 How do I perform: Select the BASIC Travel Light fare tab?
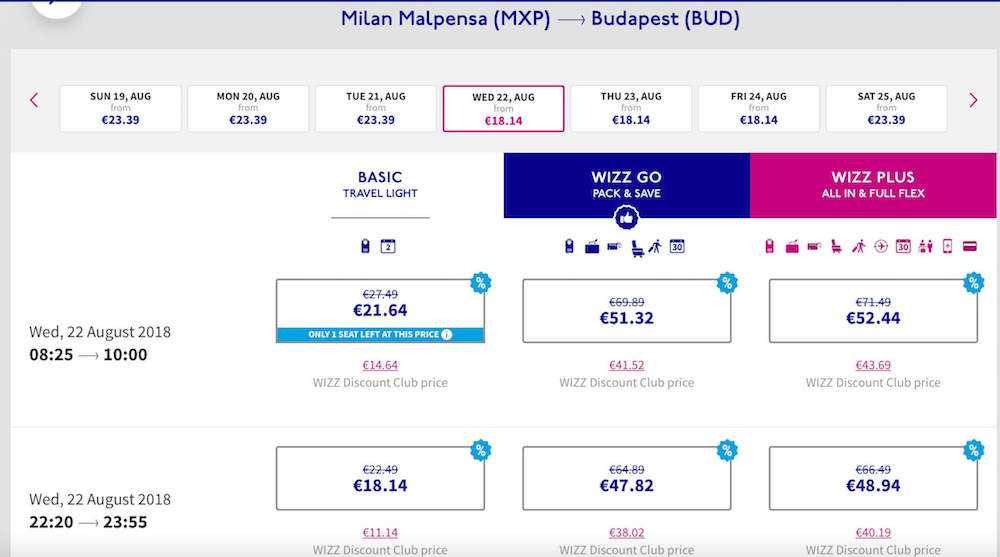(380, 185)
